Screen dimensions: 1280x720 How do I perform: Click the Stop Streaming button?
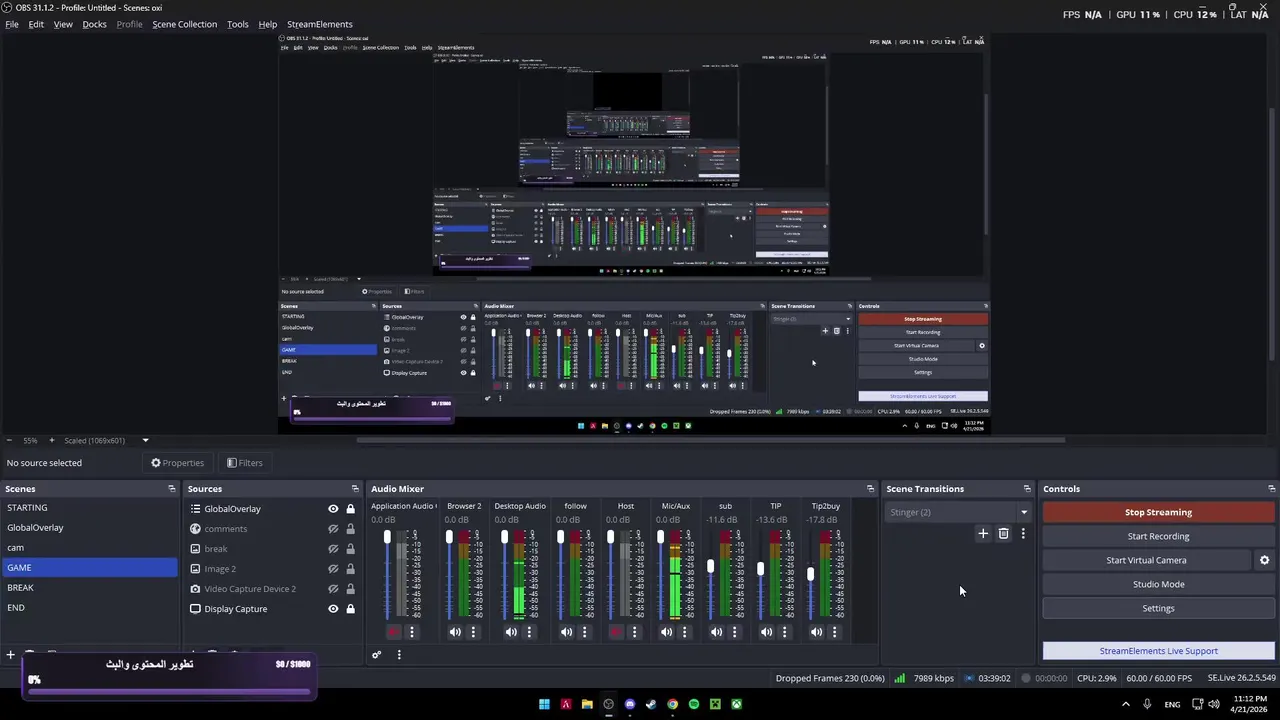tap(1158, 512)
